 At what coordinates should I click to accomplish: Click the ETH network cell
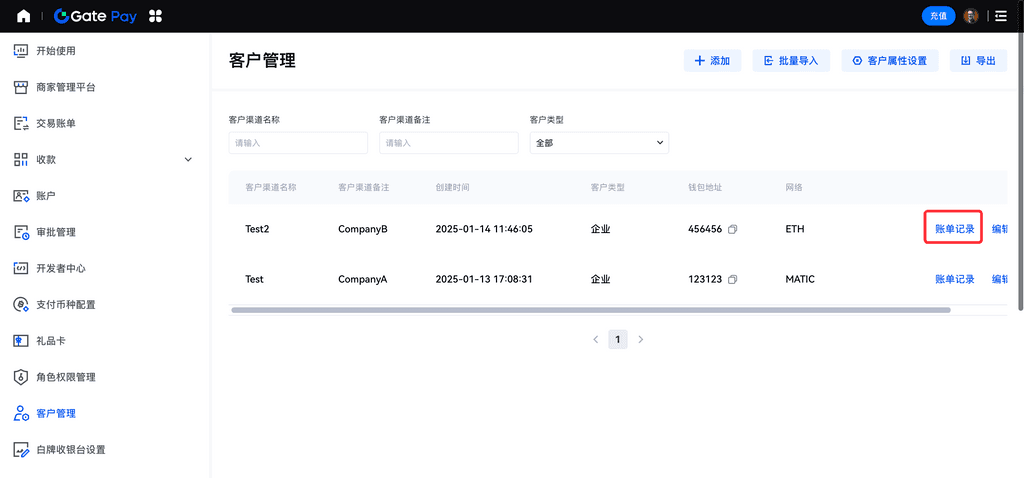pyautogui.click(x=795, y=229)
